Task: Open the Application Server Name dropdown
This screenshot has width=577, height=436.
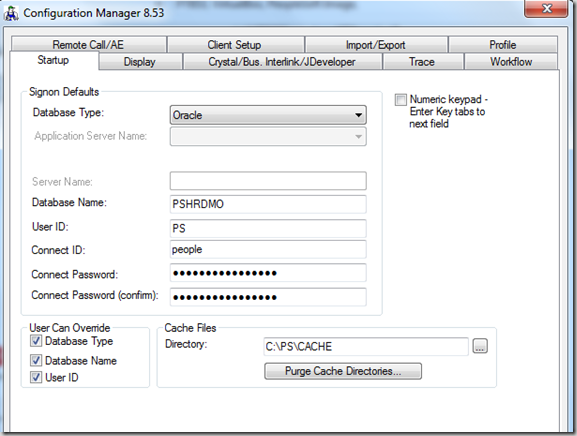Action: [x=268, y=137]
